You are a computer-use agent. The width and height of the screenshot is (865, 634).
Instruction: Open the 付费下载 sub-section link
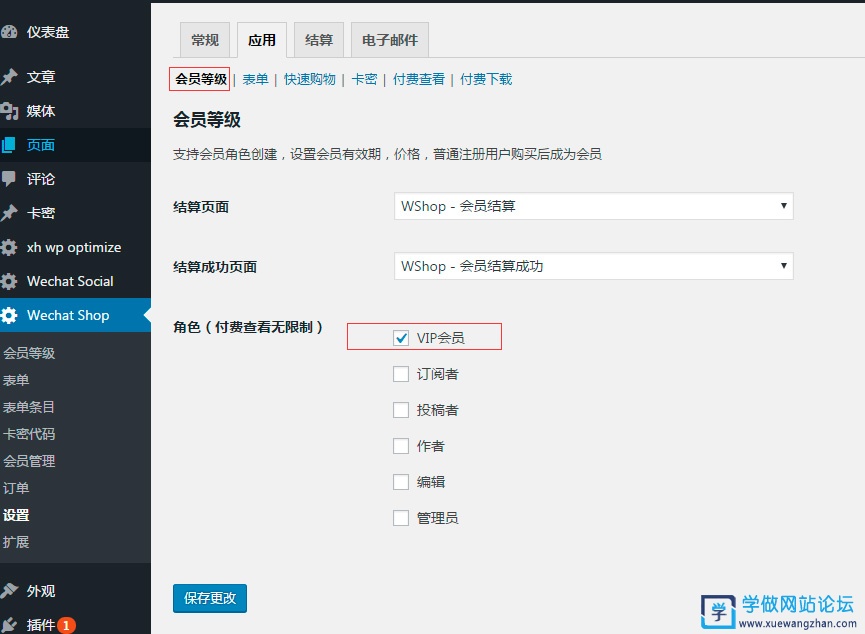click(486, 79)
